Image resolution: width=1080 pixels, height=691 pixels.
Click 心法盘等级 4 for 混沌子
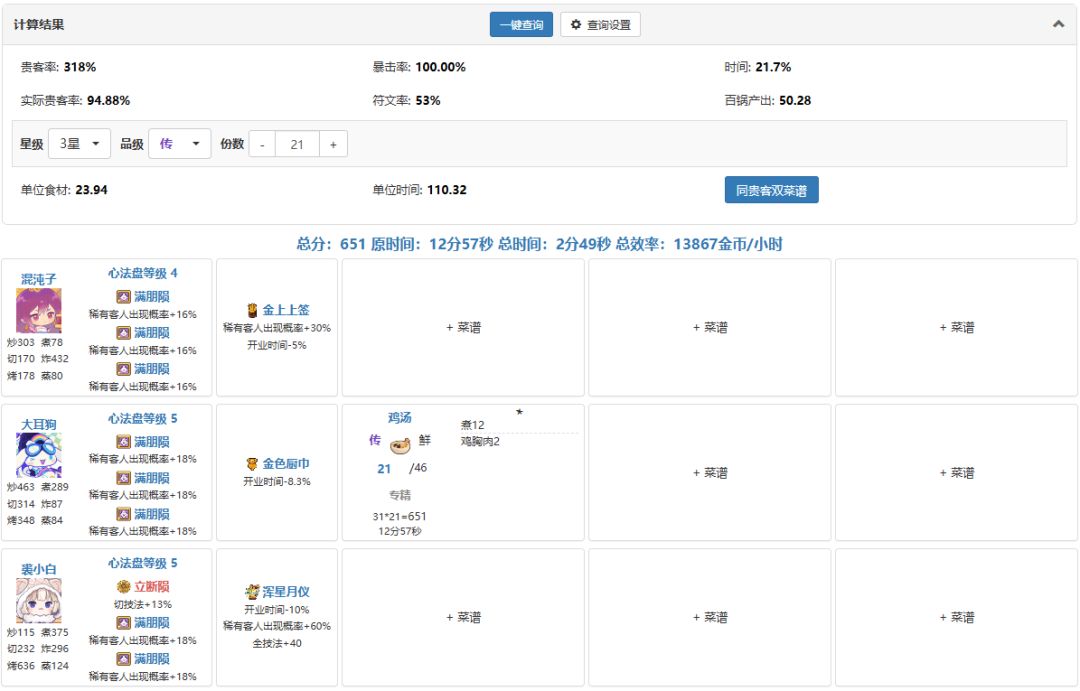[143, 273]
